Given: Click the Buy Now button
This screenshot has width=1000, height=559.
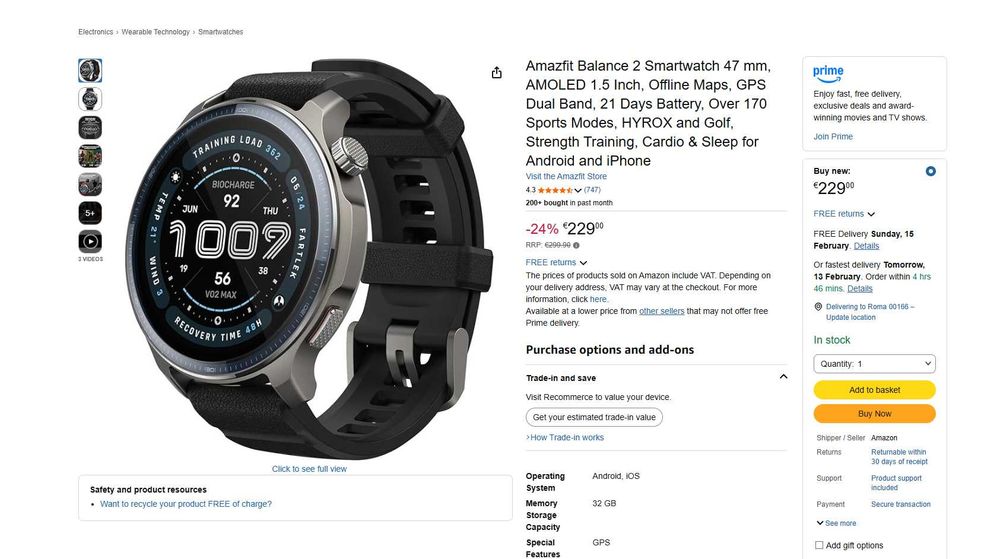Looking at the screenshot, I should pyautogui.click(x=874, y=414).
